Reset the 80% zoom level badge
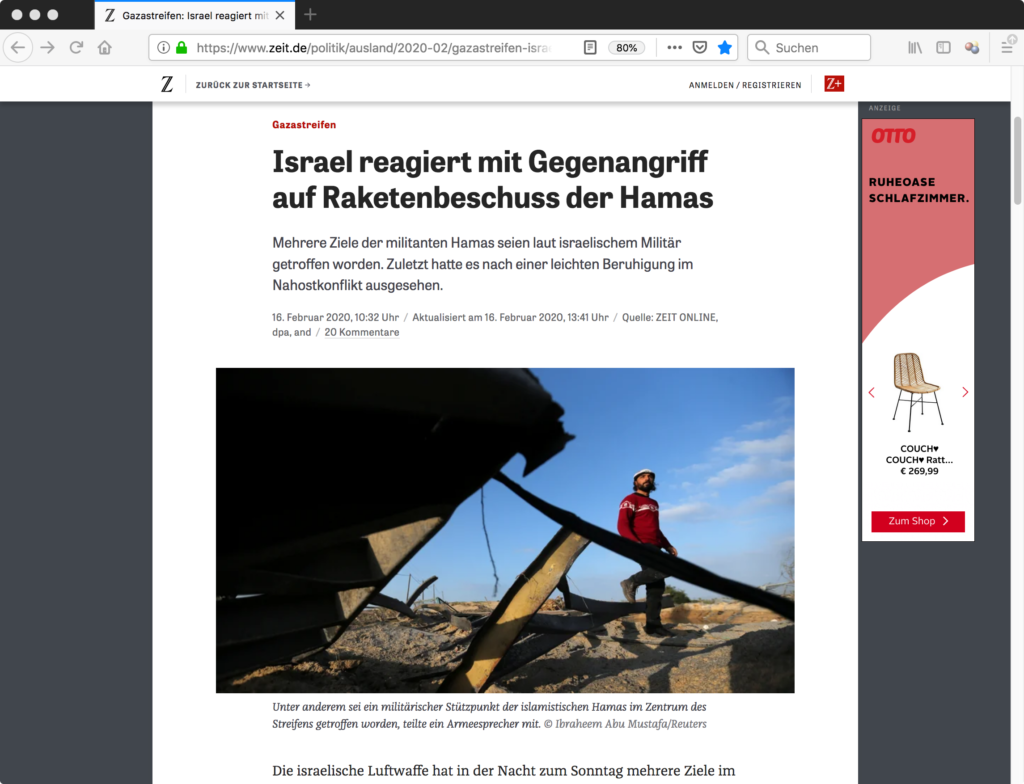Screen dimensions: 1024x784 pyautogui.click(x=626, y=48)
